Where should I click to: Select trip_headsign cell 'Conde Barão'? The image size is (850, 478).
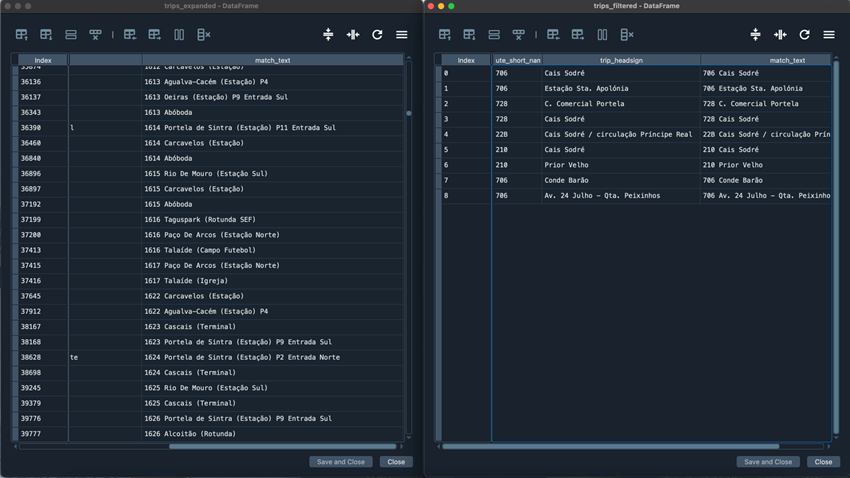click(x=621, y=180)
